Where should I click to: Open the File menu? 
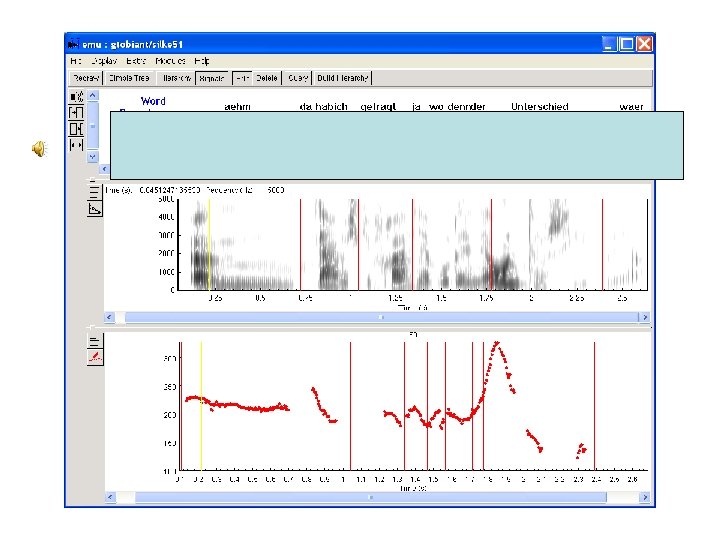[76, 61]
